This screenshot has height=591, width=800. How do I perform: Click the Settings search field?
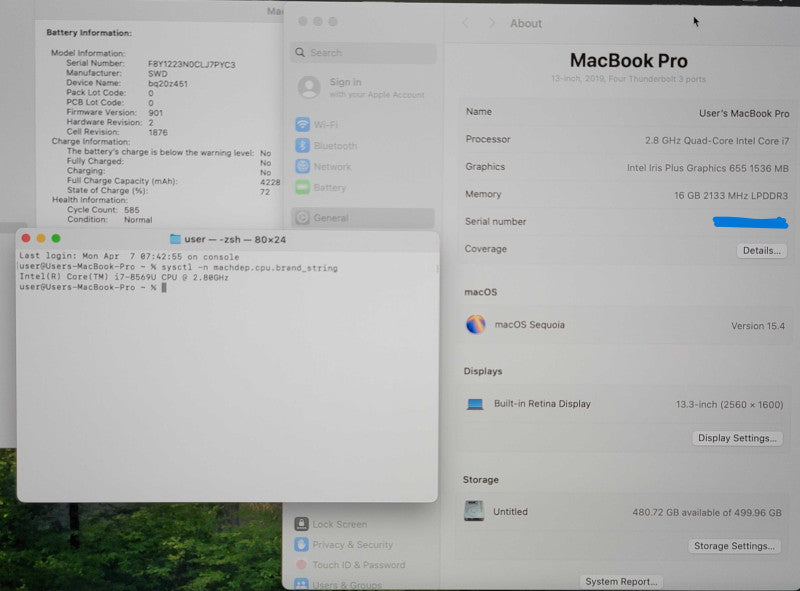click(x=363, y=53)
